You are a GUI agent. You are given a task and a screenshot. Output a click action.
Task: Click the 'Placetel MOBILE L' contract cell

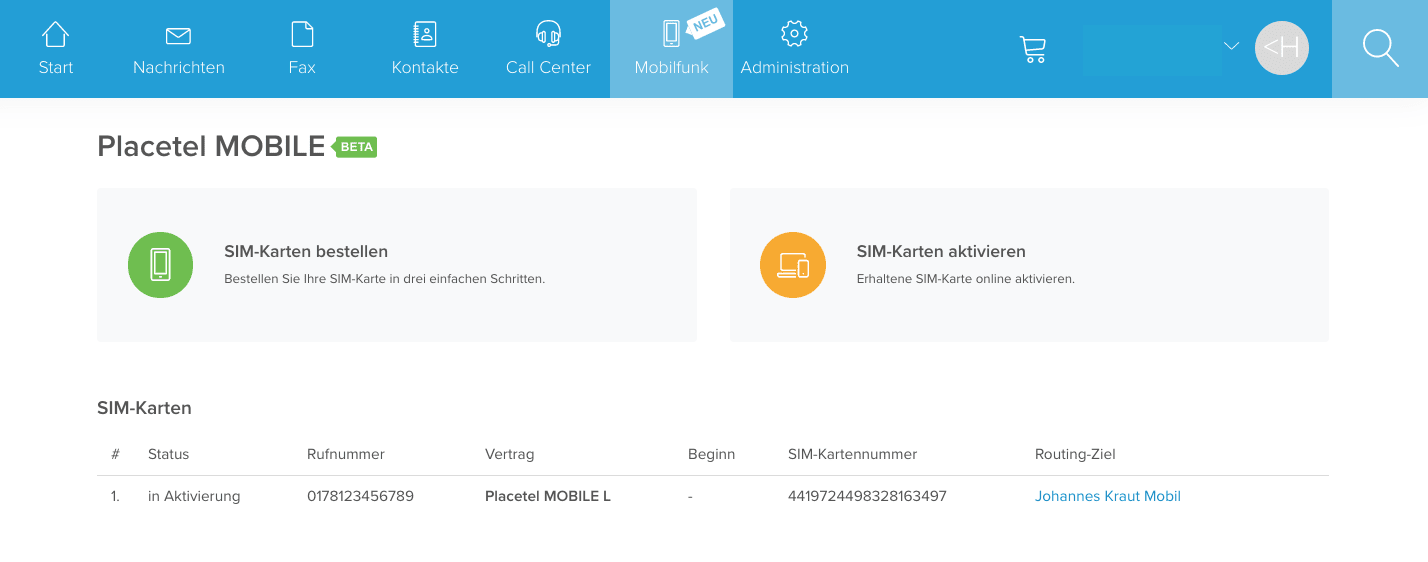[548, 496]
